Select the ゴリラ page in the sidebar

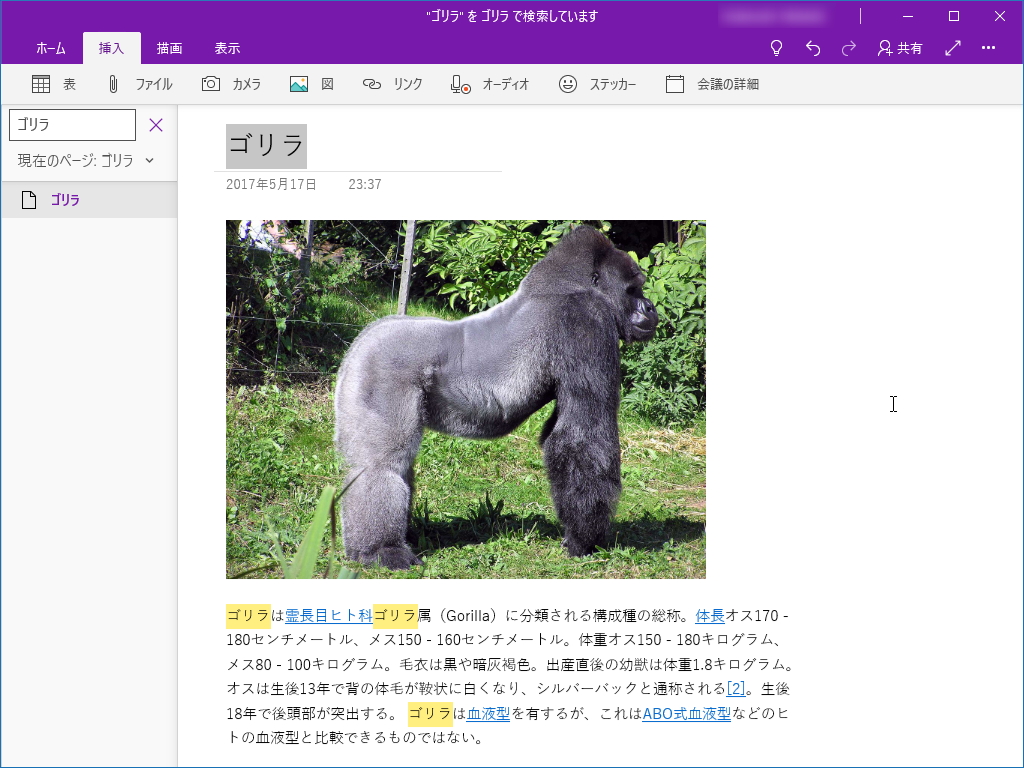pyautogui.click(x=66, y=200)
